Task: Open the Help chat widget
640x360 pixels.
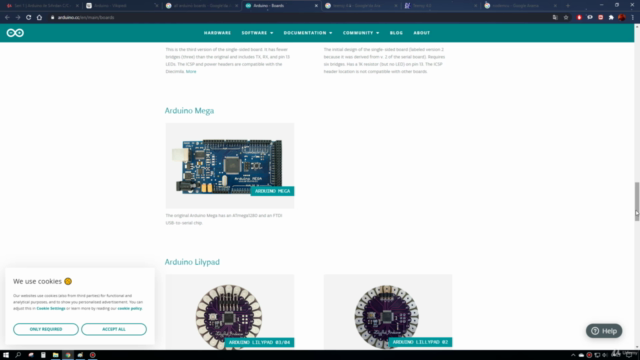Action: (x=604, y=331)
